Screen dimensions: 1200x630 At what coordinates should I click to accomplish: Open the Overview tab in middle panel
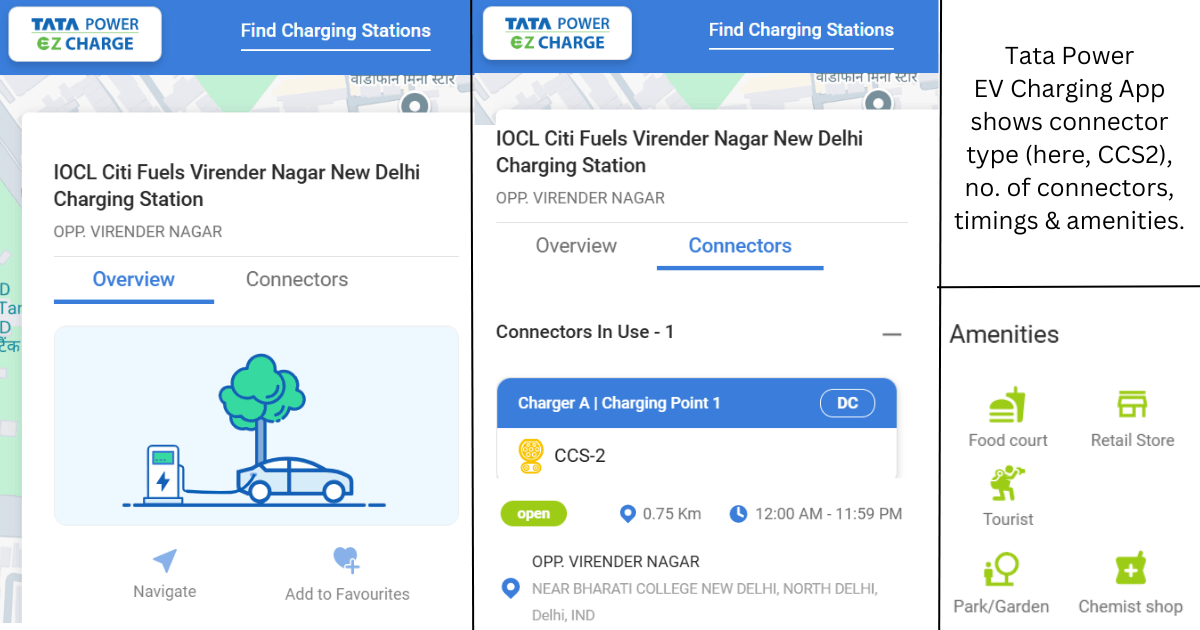click(576, 246)
